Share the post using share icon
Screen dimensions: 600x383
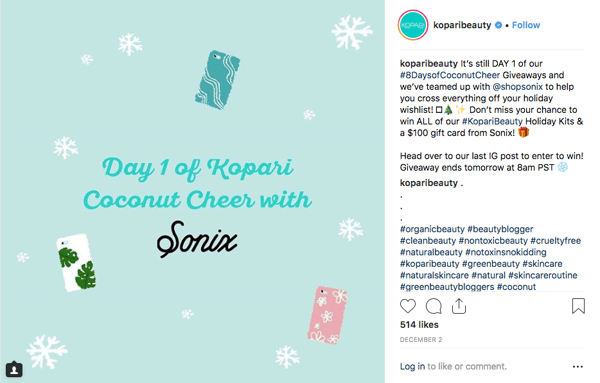pyautogui.click(x=459, y=306)
